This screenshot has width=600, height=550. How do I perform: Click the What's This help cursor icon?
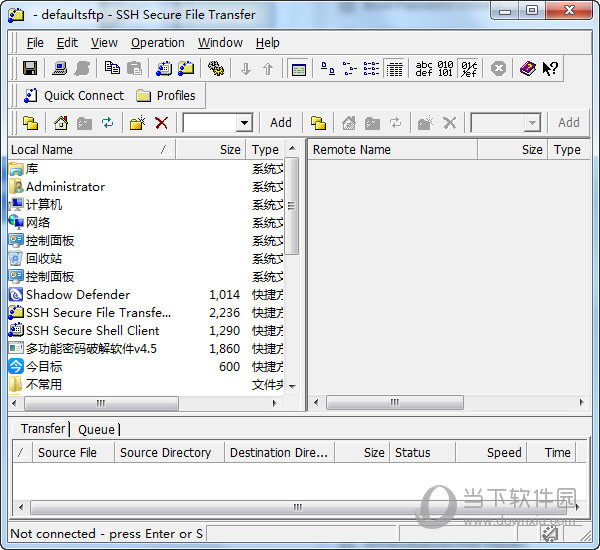[550, 69]
